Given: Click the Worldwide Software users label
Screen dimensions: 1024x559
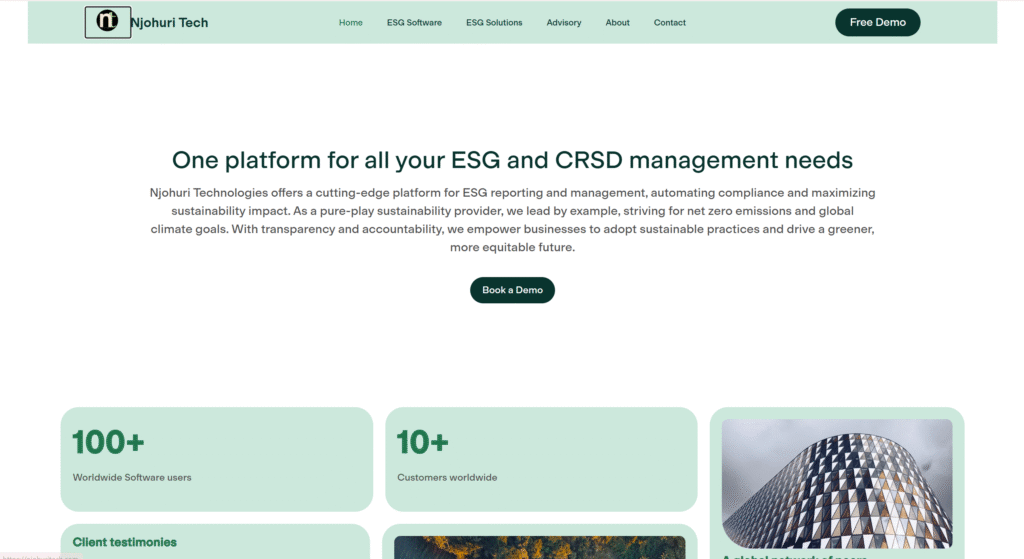Looking at the screenshot, I should pos(132,477).
